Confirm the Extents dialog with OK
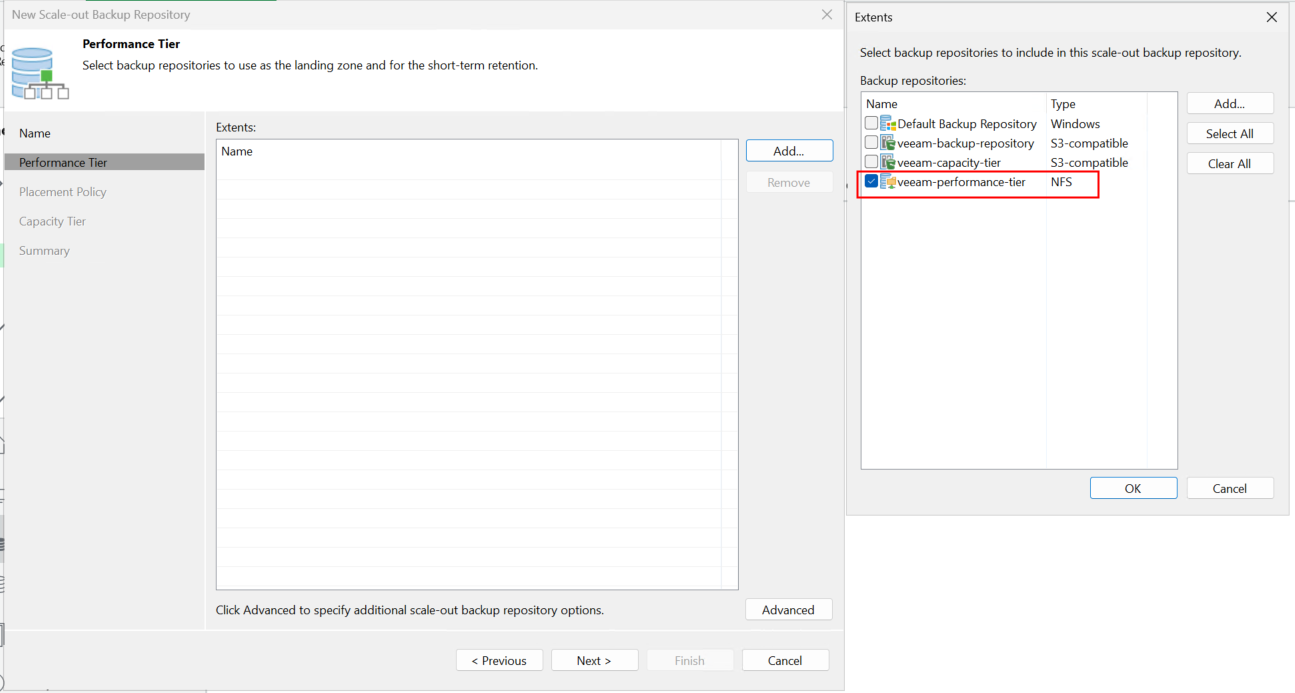 pyautogui.click(x=1133, y=489)
